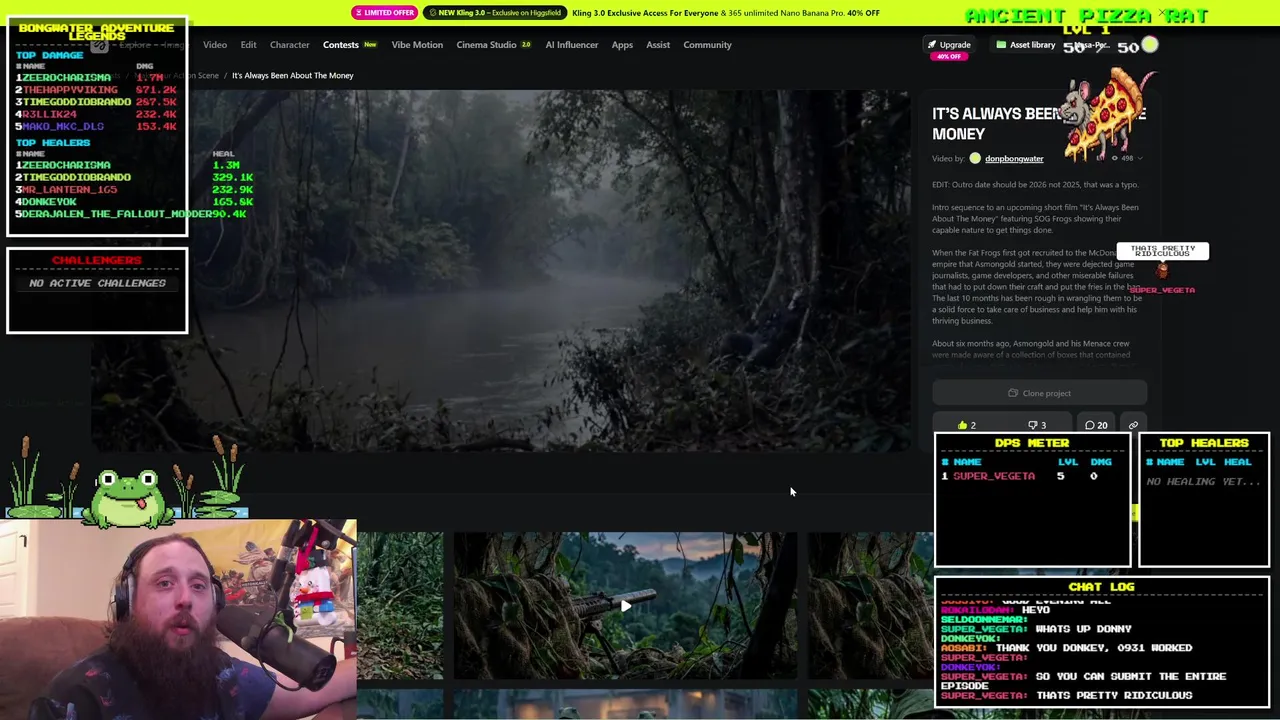Select the jungle thumbnail left of the sniper
Viewport: 1280px width, 720px height.
400,605
